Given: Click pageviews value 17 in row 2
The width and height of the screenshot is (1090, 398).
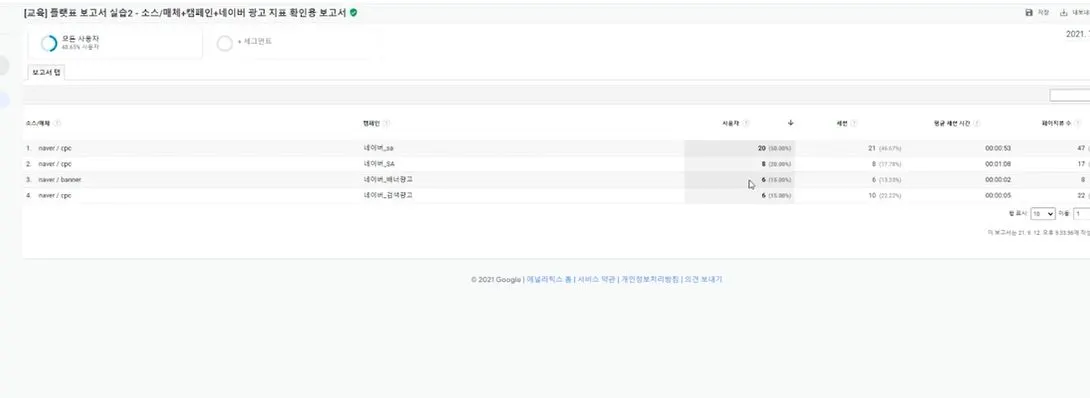Looking at the screenshot, I should 1081,164.
